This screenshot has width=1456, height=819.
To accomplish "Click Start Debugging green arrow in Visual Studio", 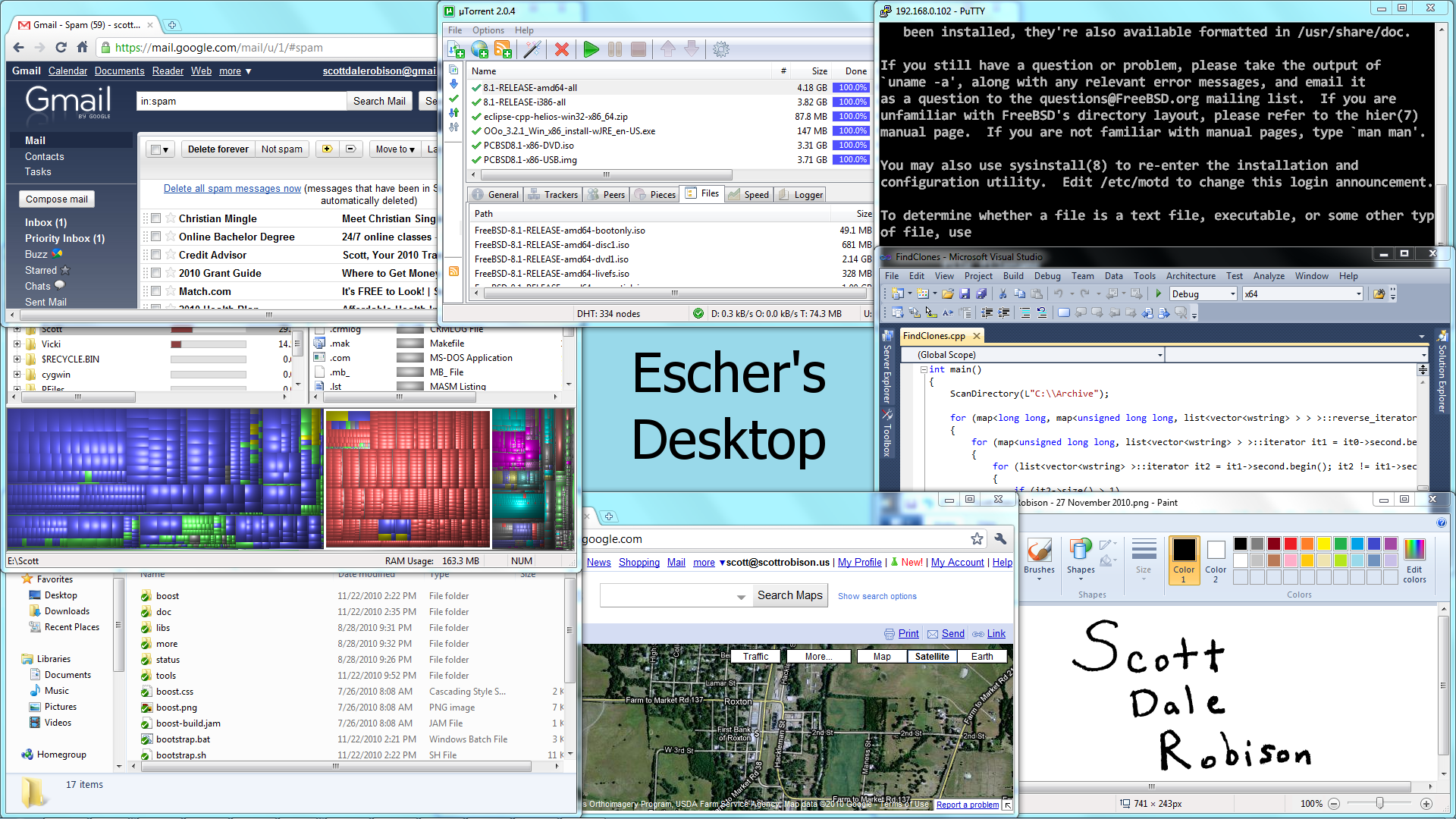I will [1158, 293].
